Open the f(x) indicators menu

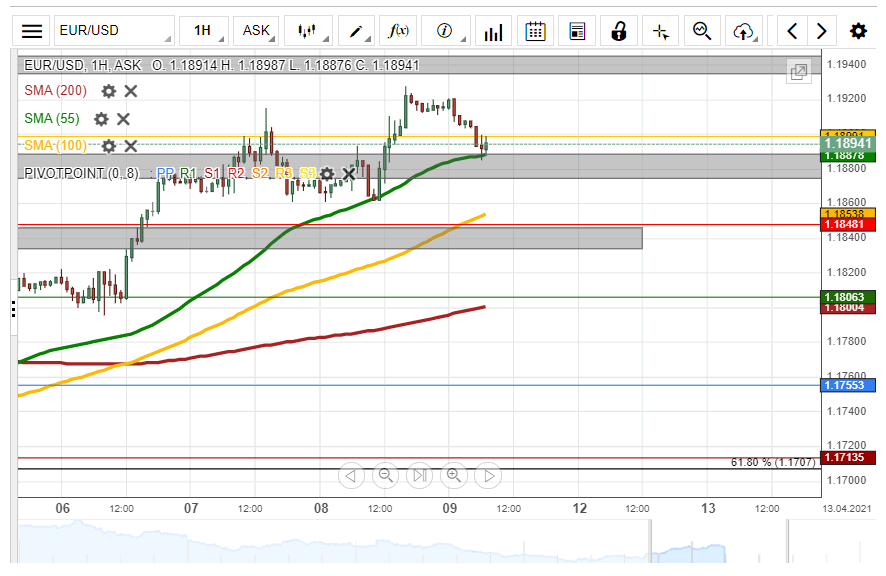click(399, 31)
